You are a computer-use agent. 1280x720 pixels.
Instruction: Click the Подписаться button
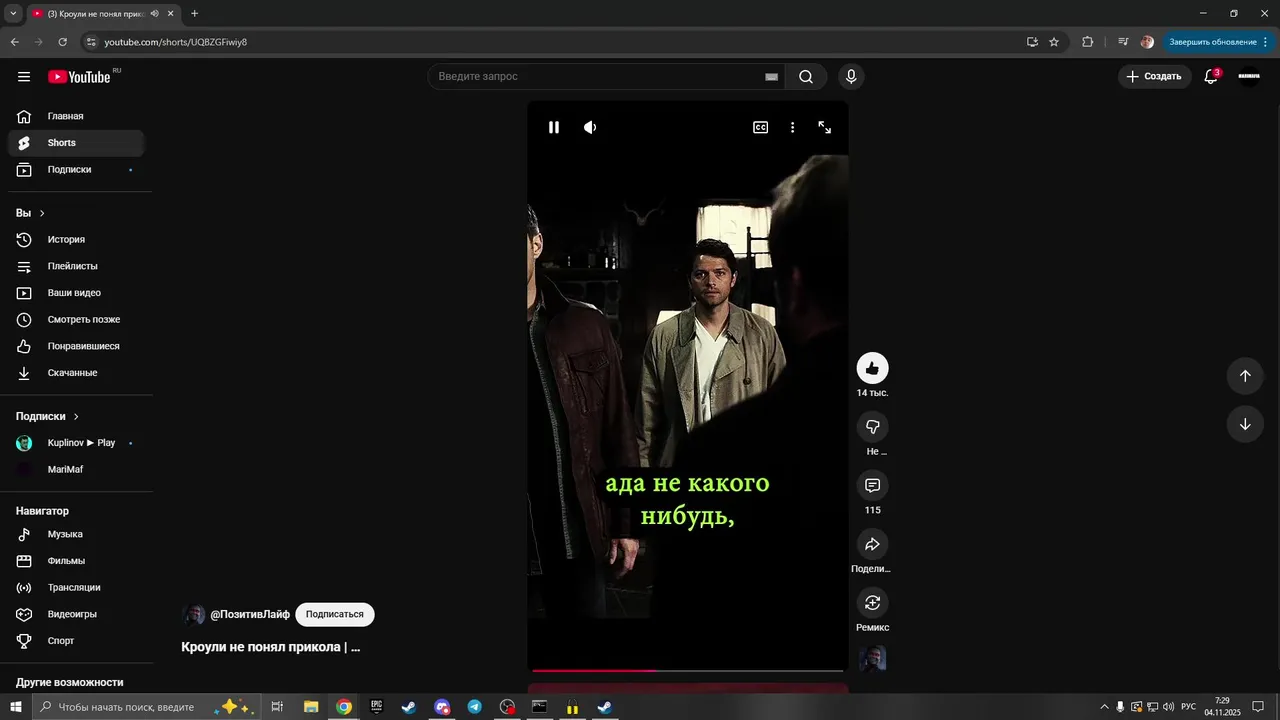tap(335, 614)
